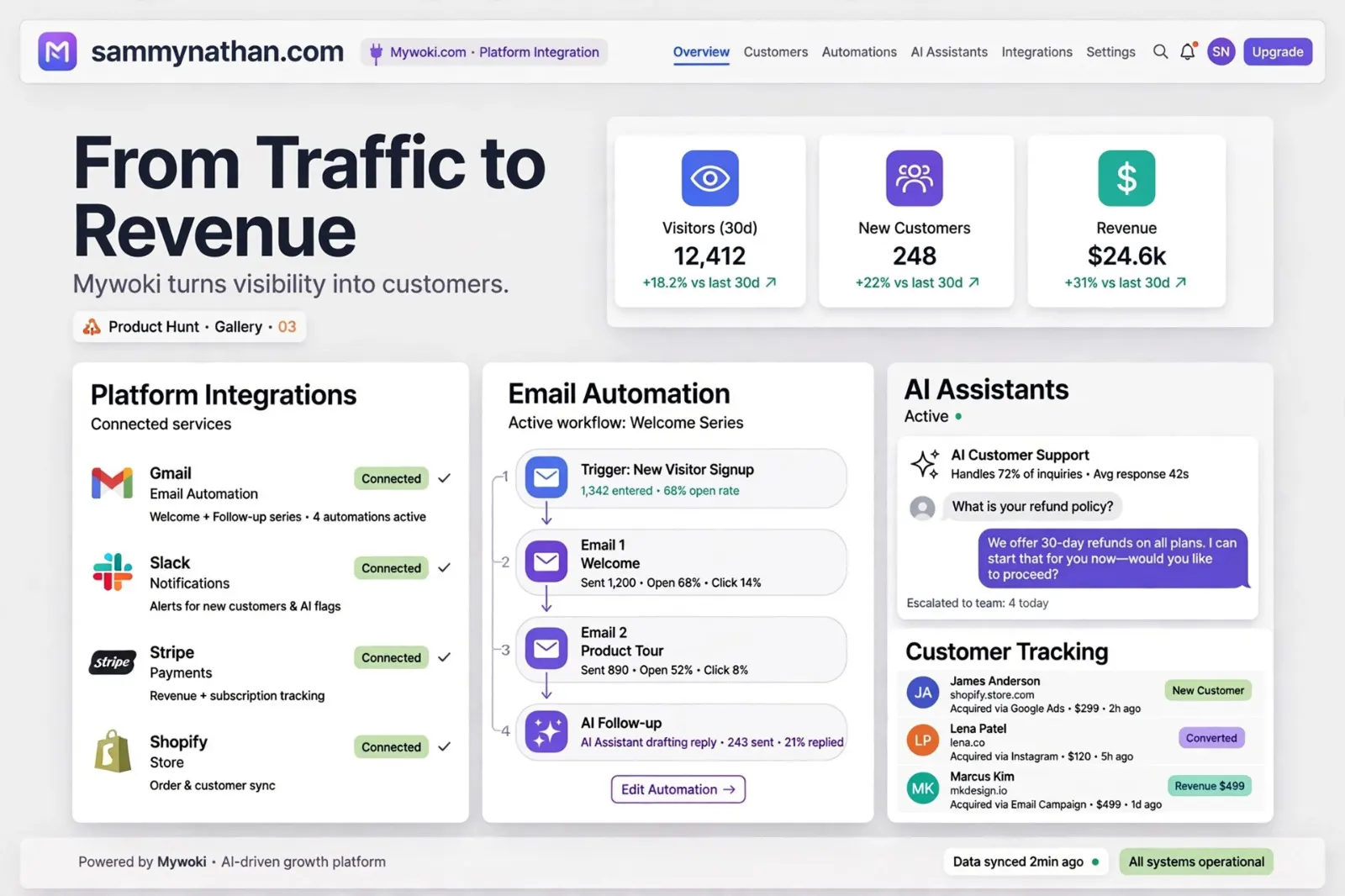Click the Trigger step envelope icon
The image size is (1345, 896).
pos(546,477)
